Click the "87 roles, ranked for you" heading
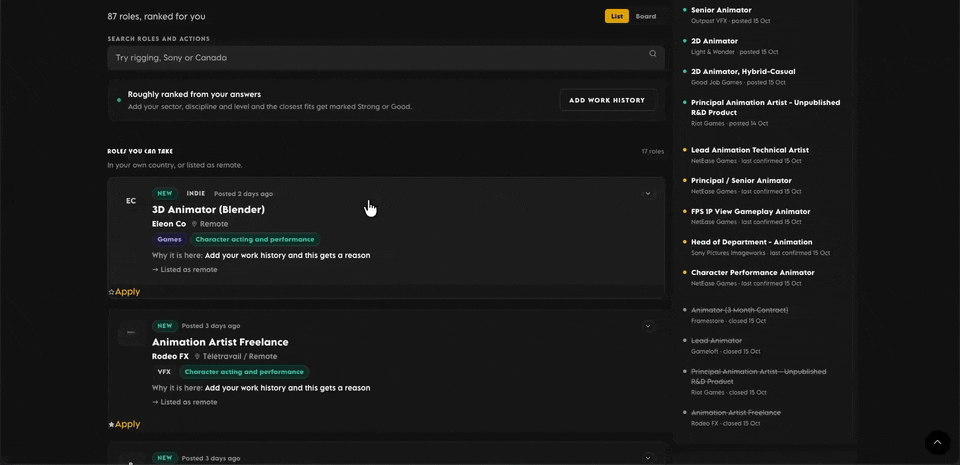 click(x=157, y=17)
